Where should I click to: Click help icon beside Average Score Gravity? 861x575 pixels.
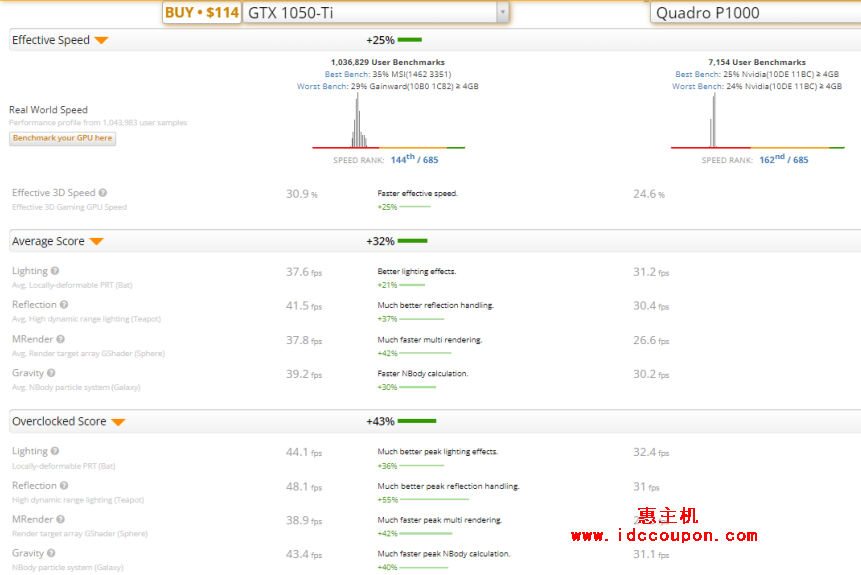pos(54,373)
